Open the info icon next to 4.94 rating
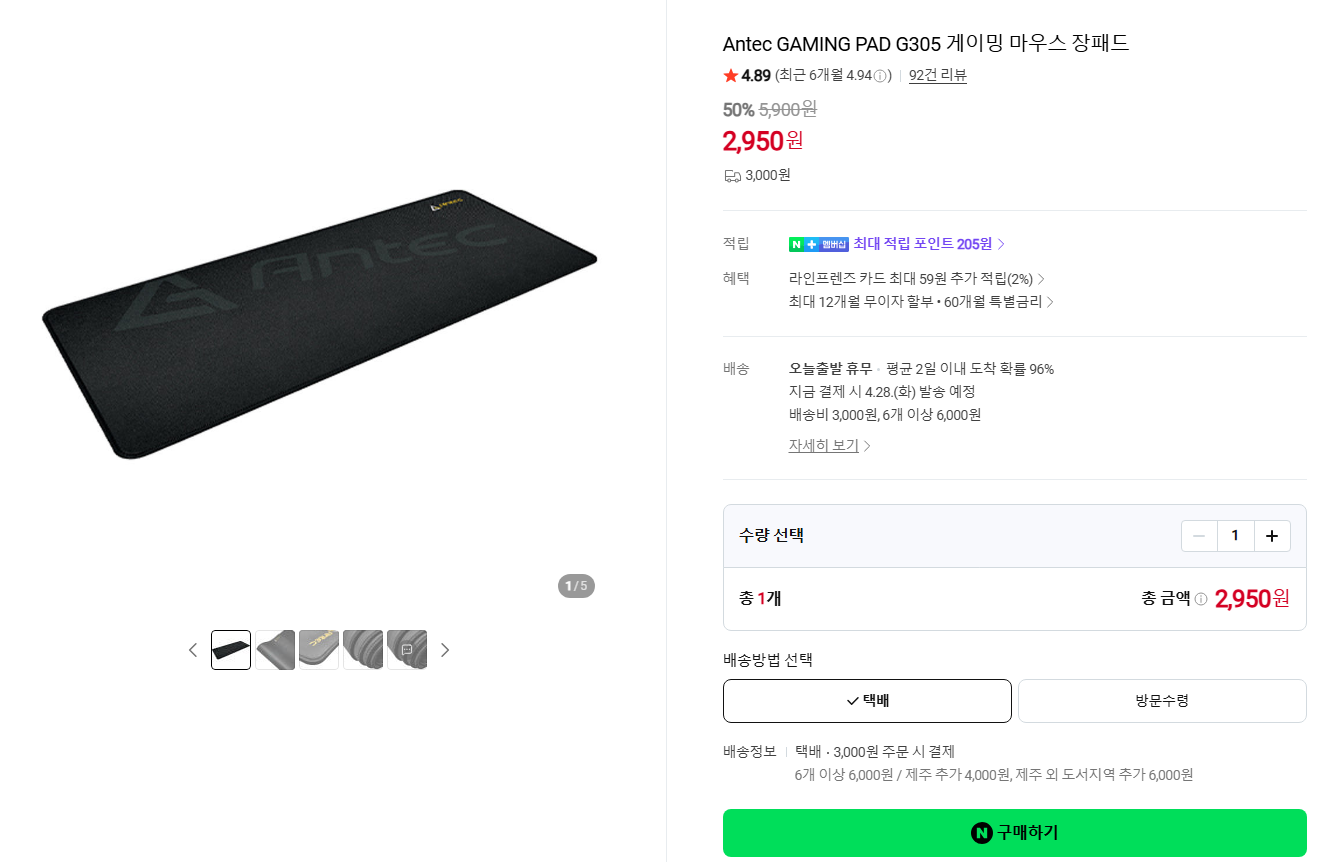 click(x=880, y=74)
